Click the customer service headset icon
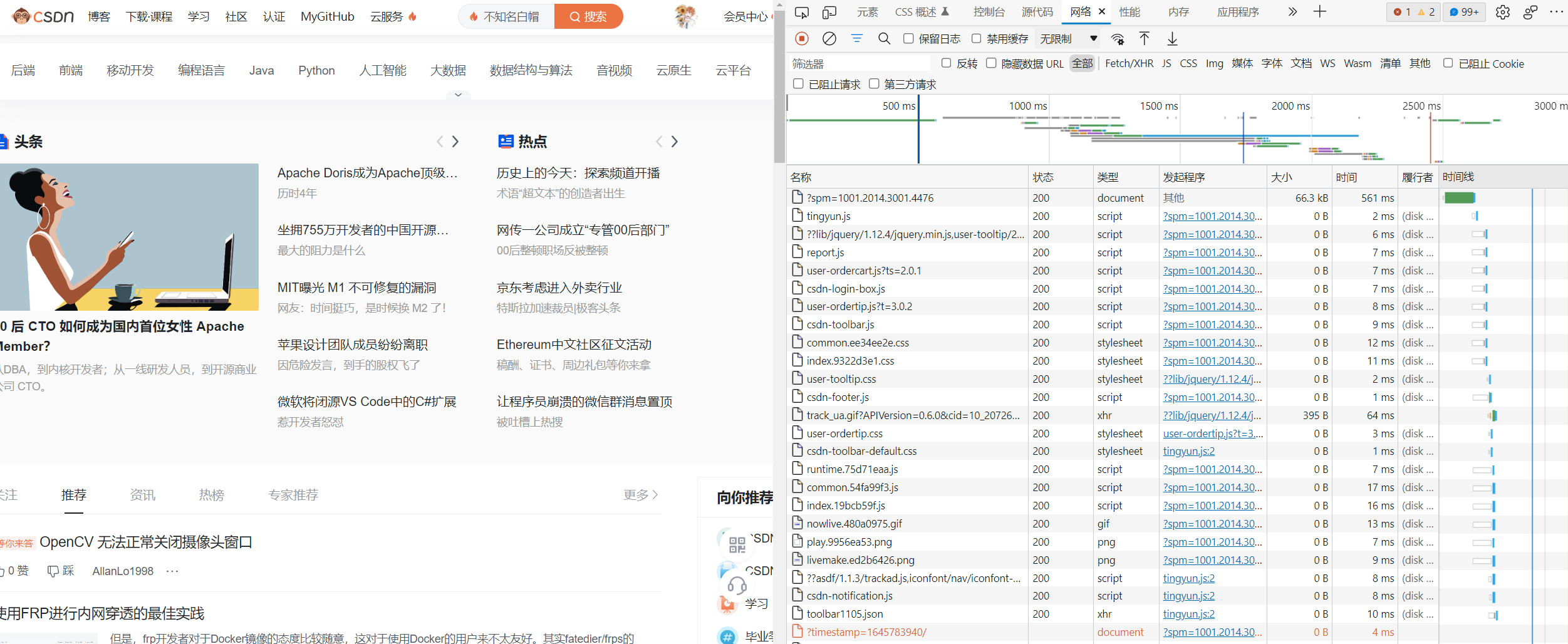 click(x=737, y=586)
